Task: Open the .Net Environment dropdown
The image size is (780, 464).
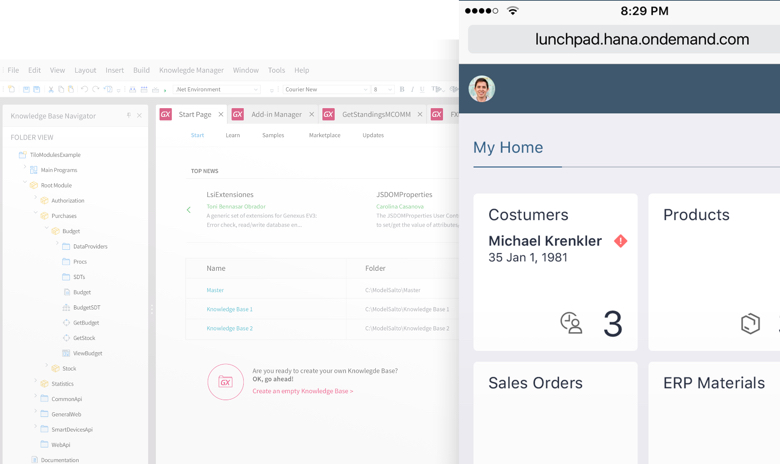Action: [217, 90]
